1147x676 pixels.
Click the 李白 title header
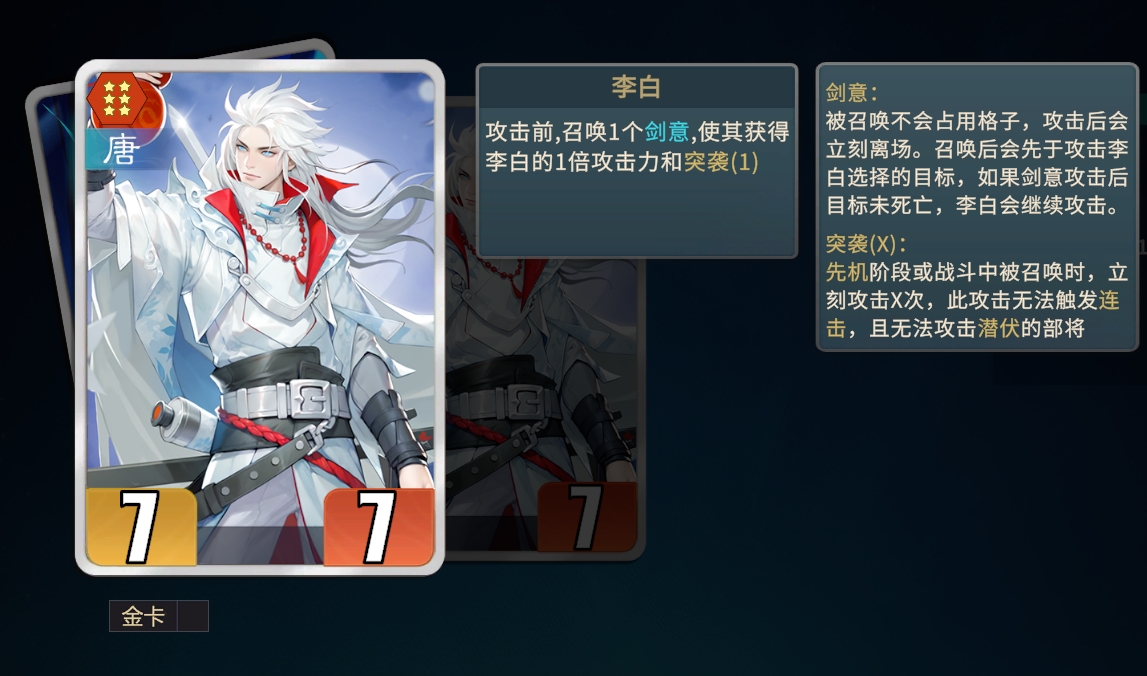pos(636,87)
